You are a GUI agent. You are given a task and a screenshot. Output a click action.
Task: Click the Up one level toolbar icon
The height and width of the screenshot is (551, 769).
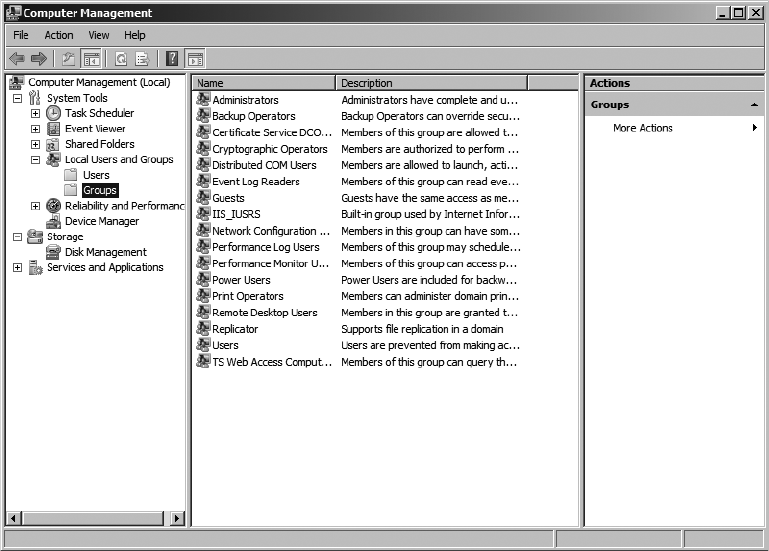point(69,59)
